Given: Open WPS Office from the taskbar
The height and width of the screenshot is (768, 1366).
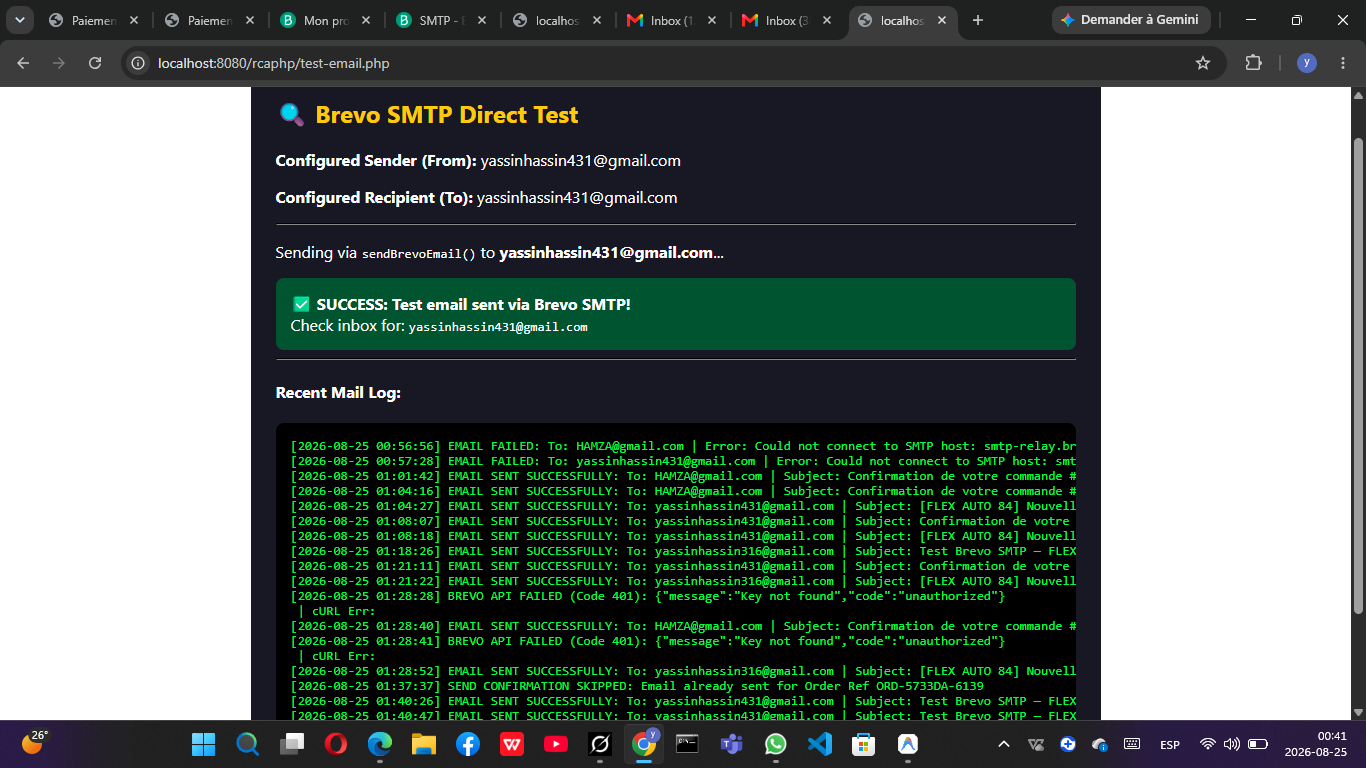Looking at the screenshot, I should point(512,744).
